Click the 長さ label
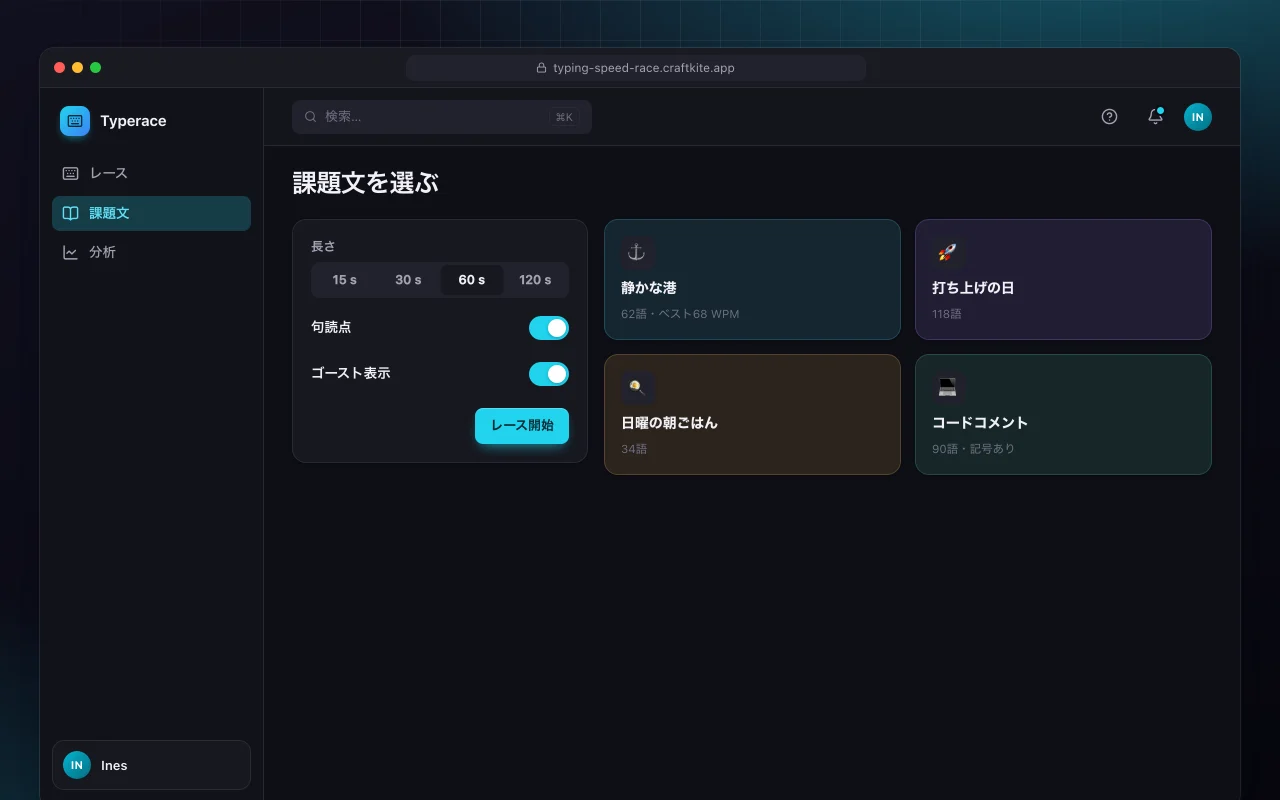 [323, 246]
